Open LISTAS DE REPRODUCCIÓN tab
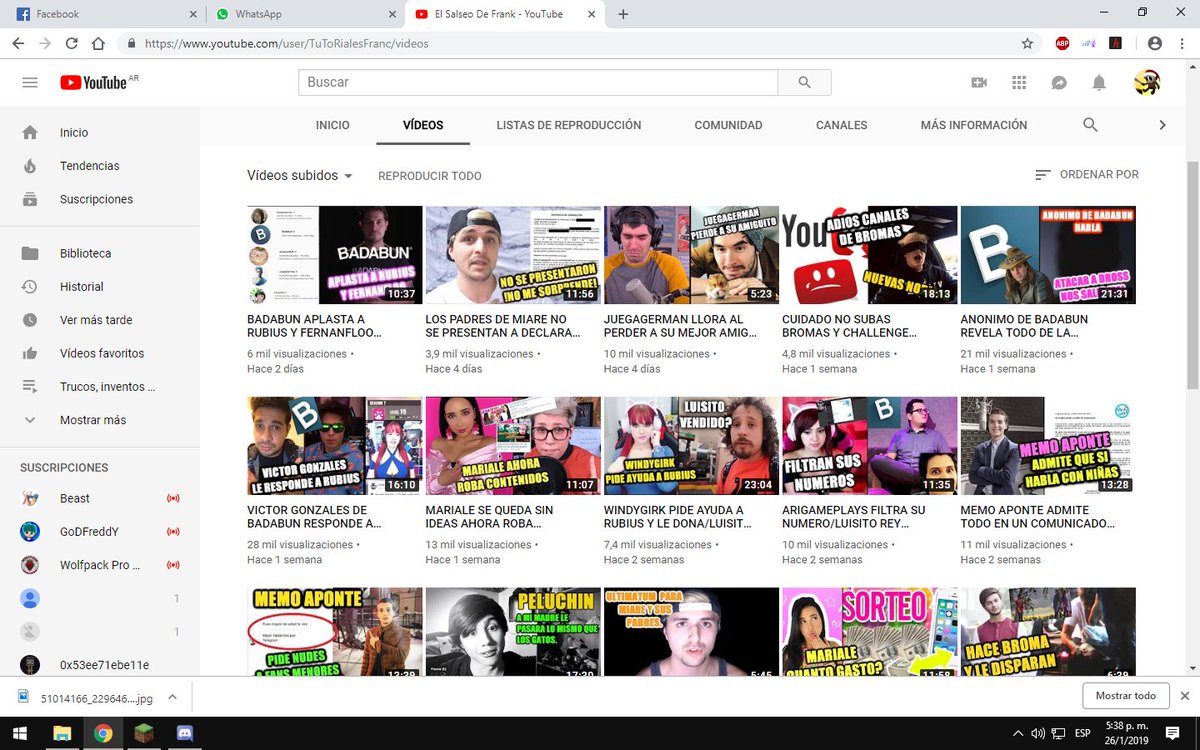The height and width of the screenshot is (750, 1200). (569, 125)
